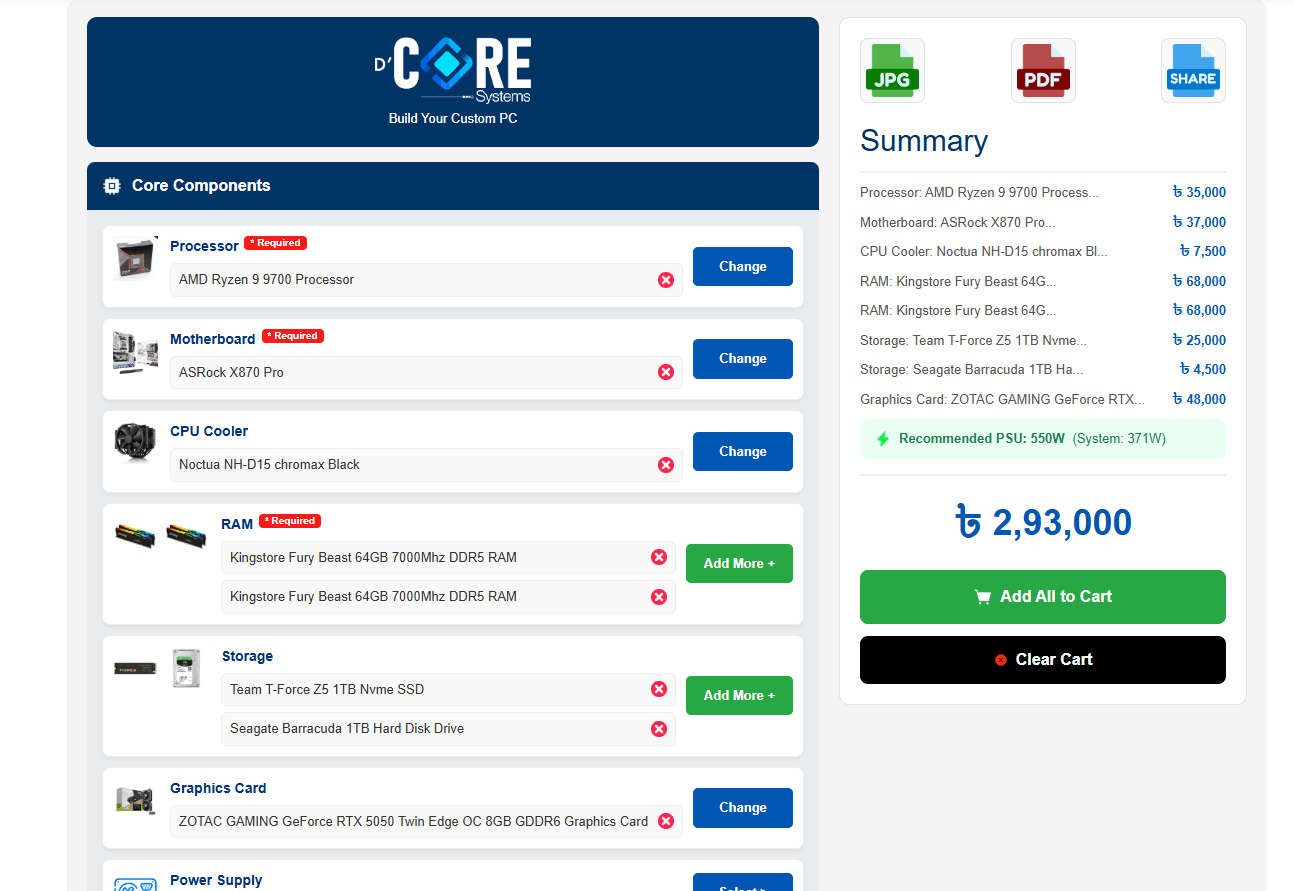Click the hard disk thumbnail in Storage
The image size is (1294, 891).
coord(186,668)
